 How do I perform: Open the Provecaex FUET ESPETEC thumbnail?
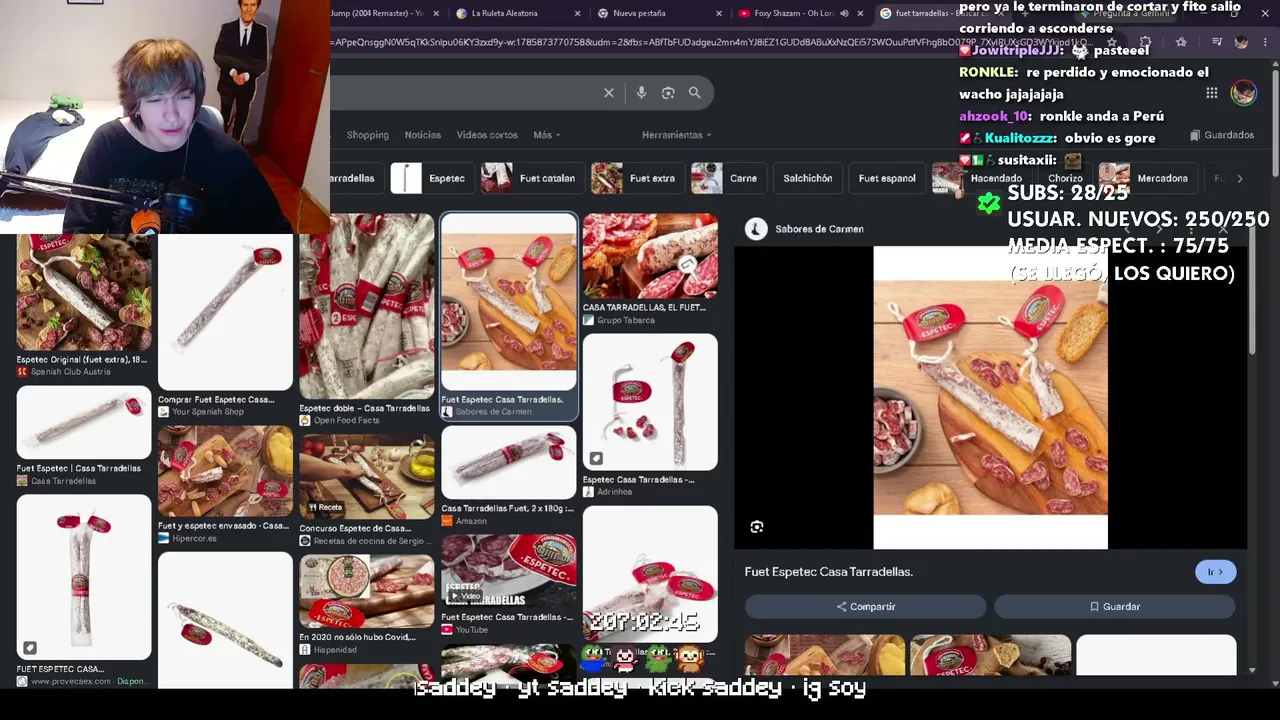click(x=84, y=577)
